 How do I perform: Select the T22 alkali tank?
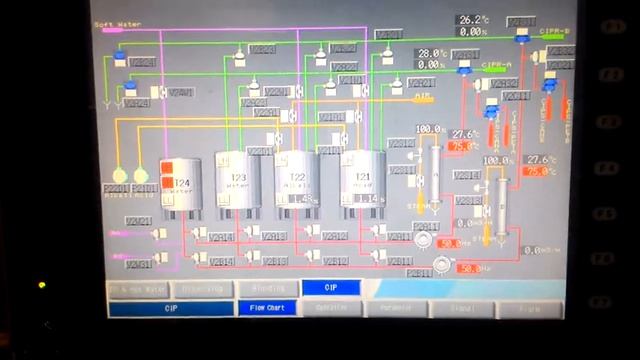pos(297,180)
